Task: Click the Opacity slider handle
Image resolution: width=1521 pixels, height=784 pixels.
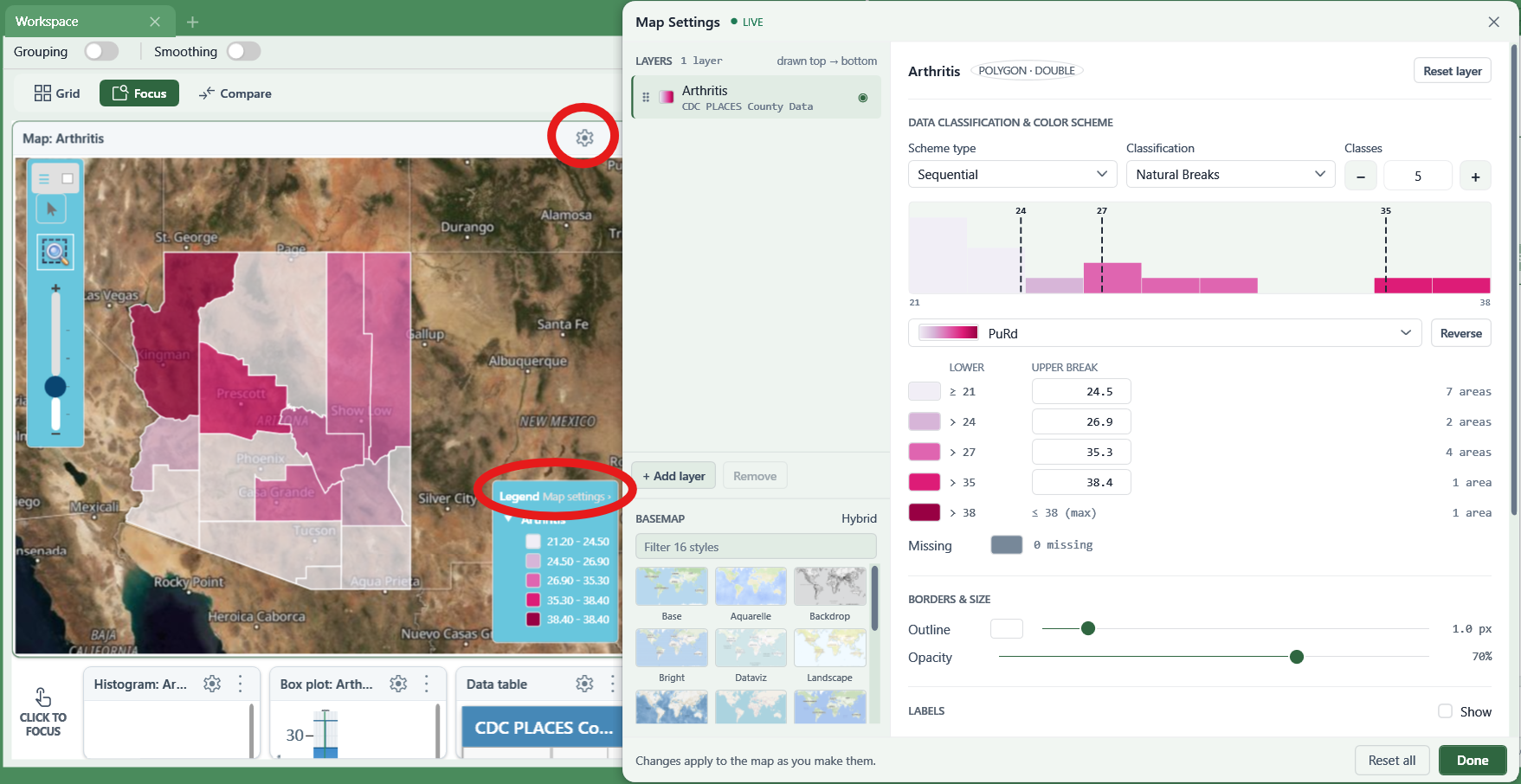Action: (x=1296, y=657)
